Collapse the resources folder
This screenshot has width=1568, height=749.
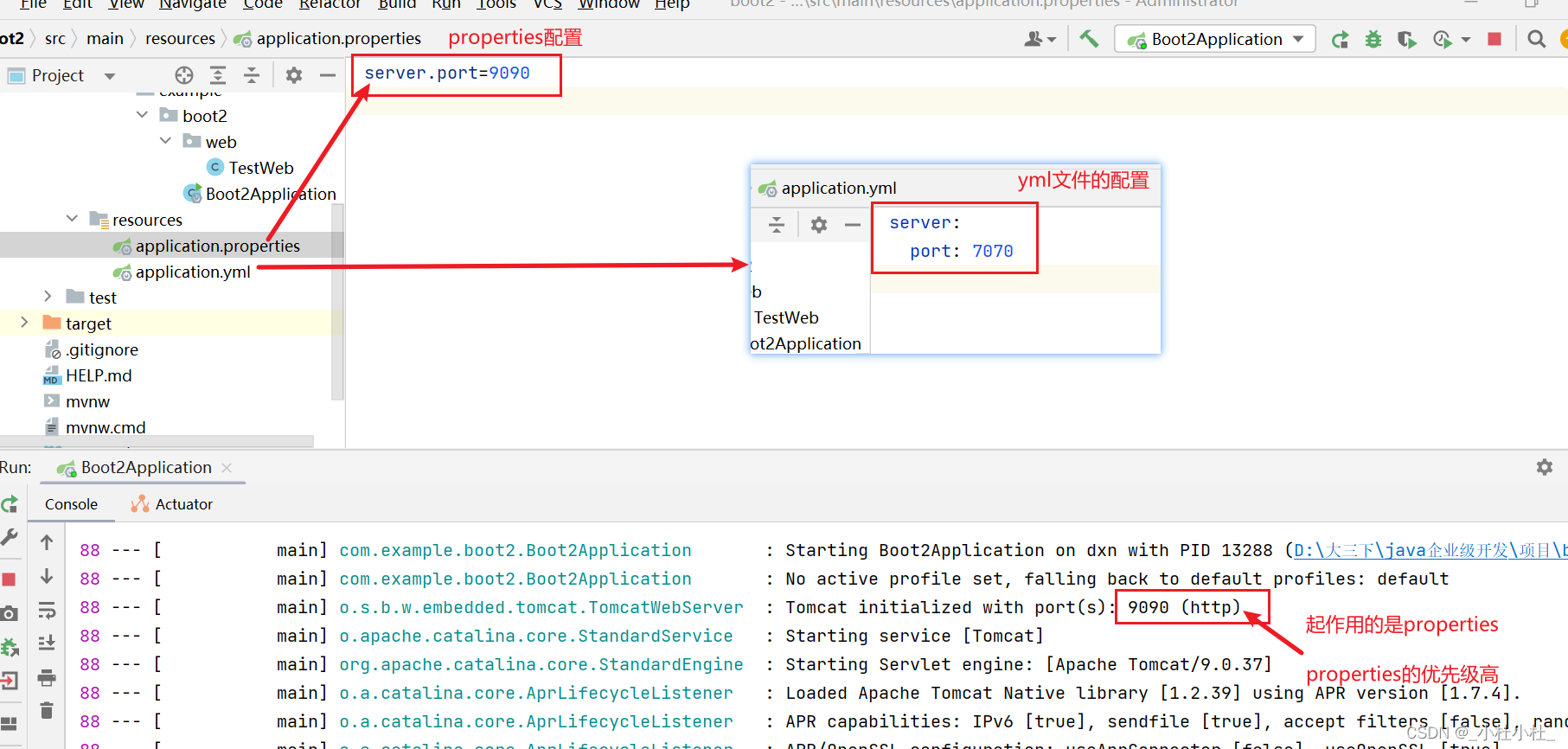72,219
